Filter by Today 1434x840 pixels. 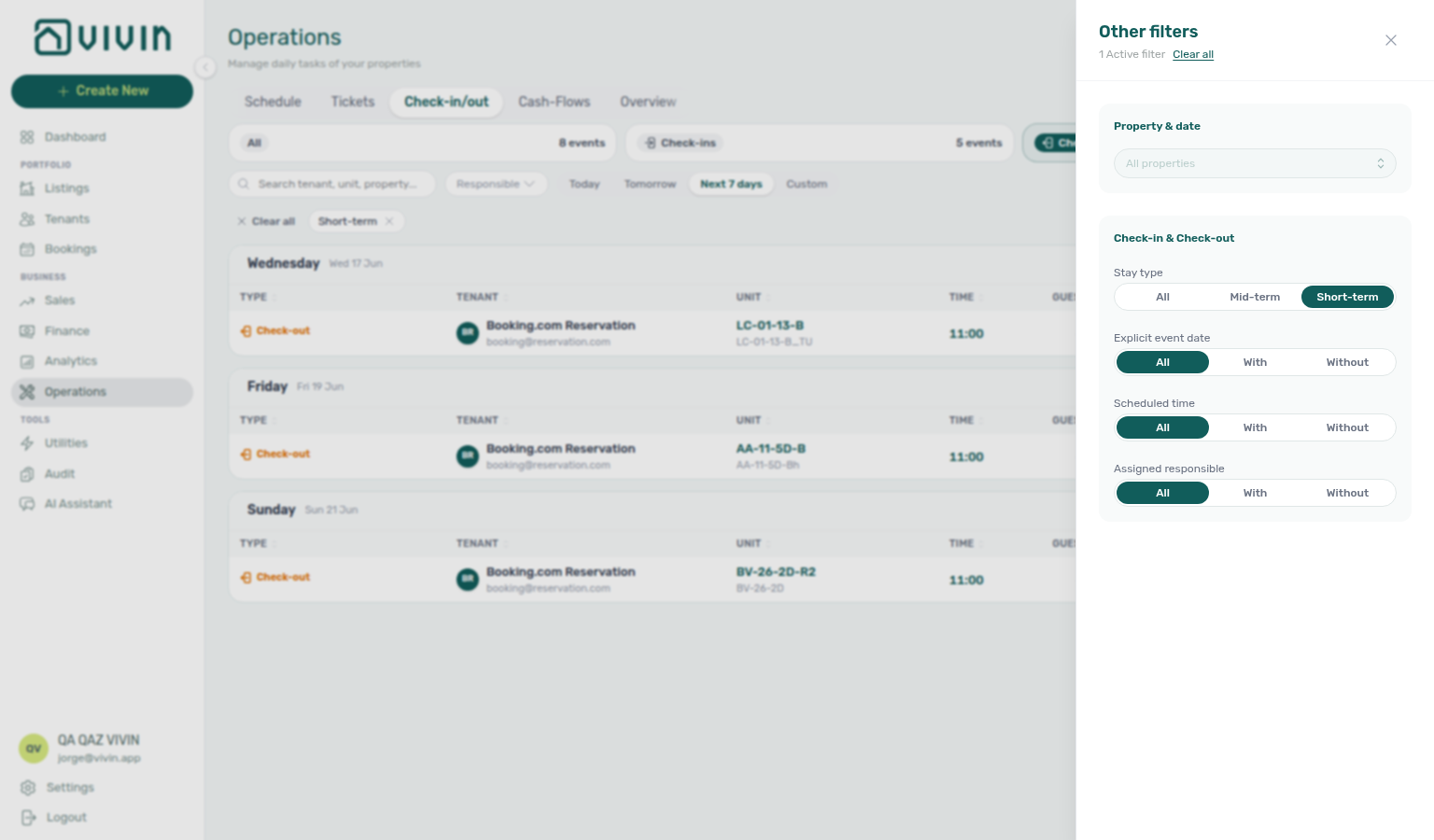[x=584, y=184]
